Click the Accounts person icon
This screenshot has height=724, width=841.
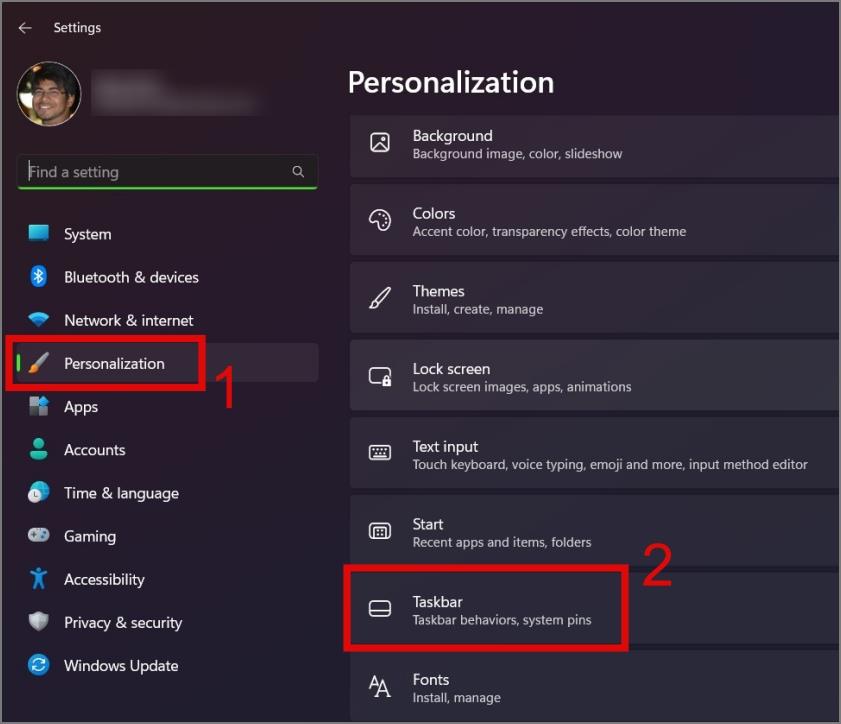coord(39,449)
